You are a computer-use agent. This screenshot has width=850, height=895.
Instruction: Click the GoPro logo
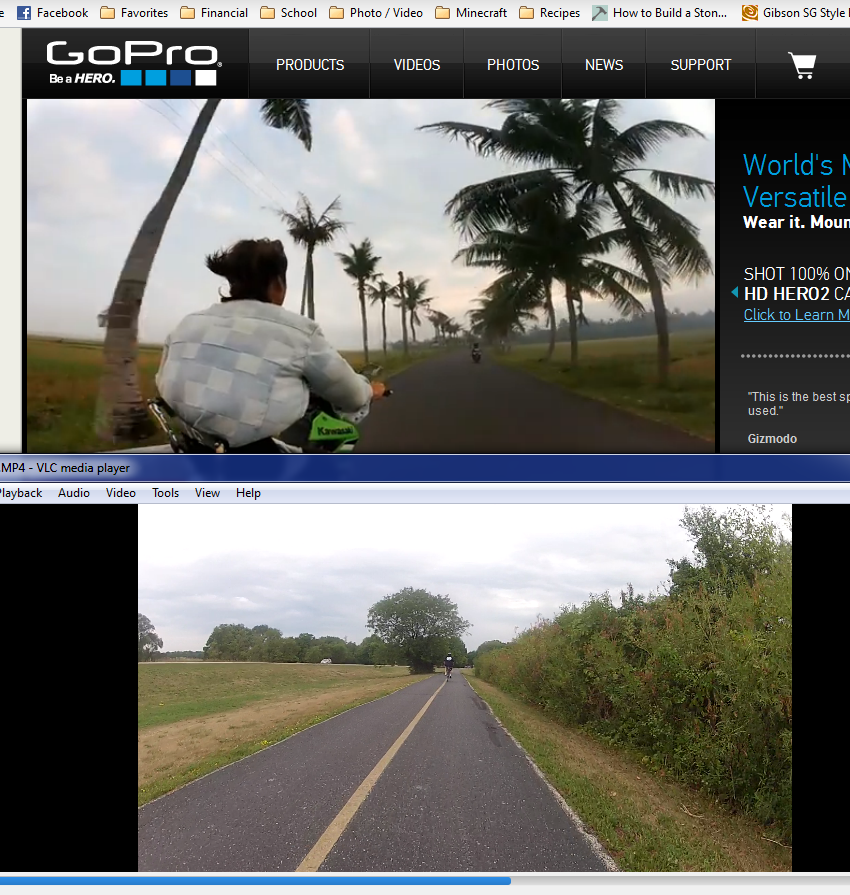point(134,63)
